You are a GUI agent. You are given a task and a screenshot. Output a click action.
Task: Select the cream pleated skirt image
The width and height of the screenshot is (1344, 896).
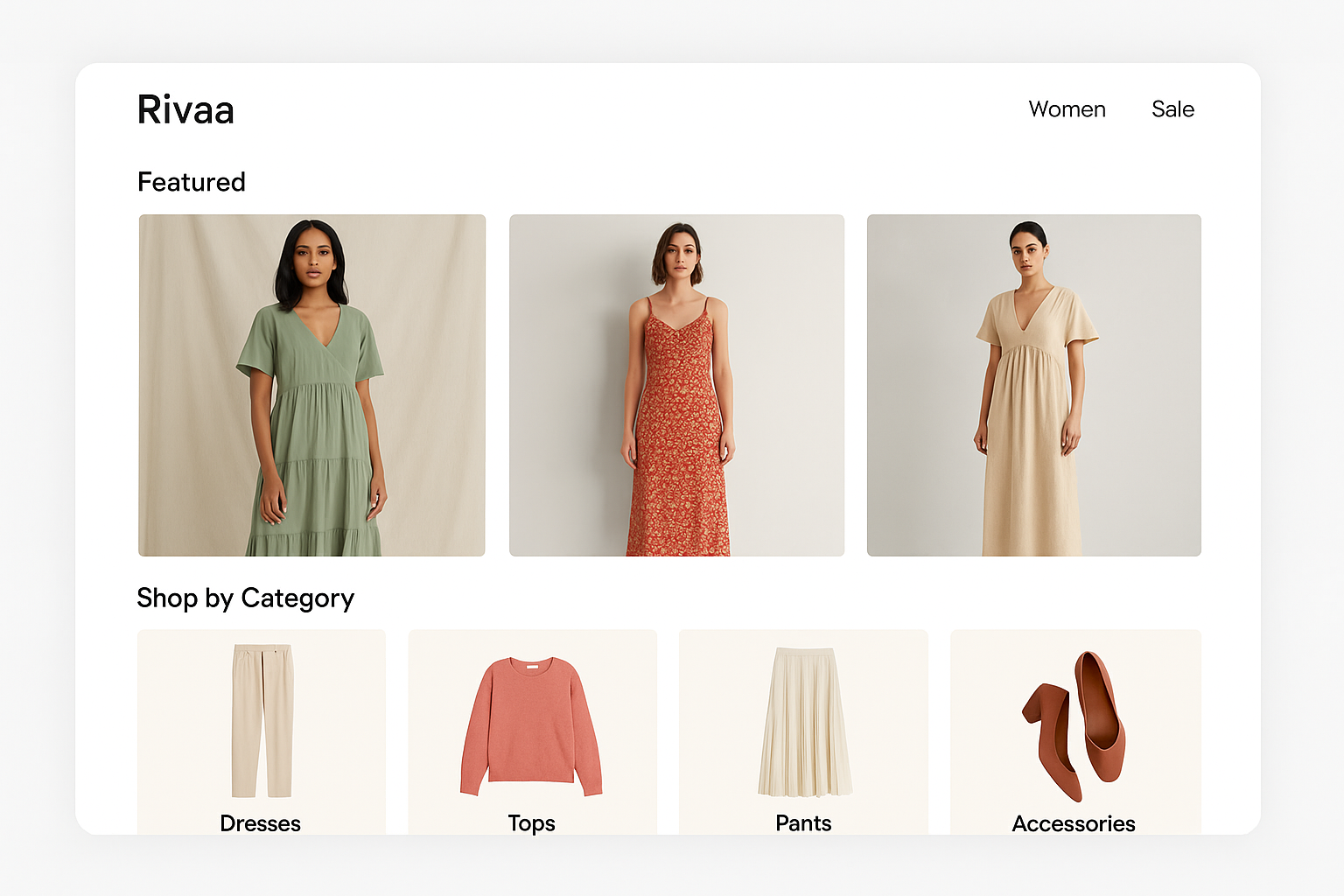[803, 723]
